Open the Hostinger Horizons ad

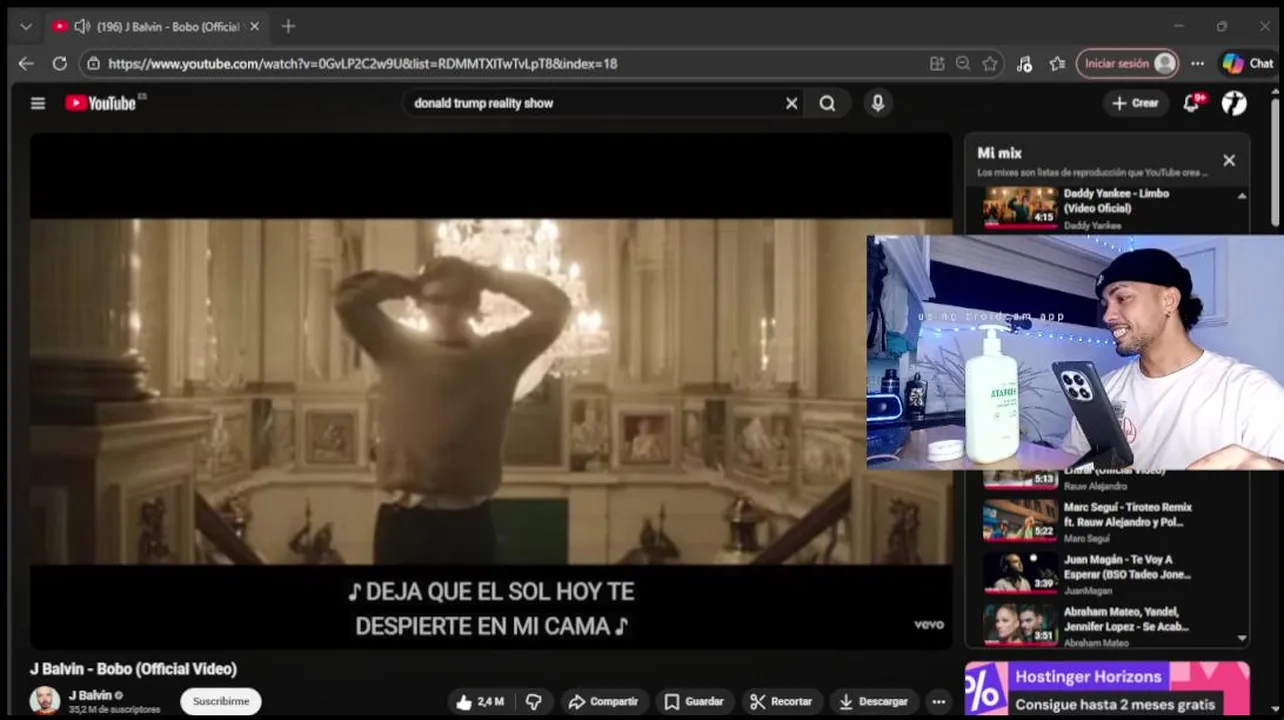tap(1107, 689)
